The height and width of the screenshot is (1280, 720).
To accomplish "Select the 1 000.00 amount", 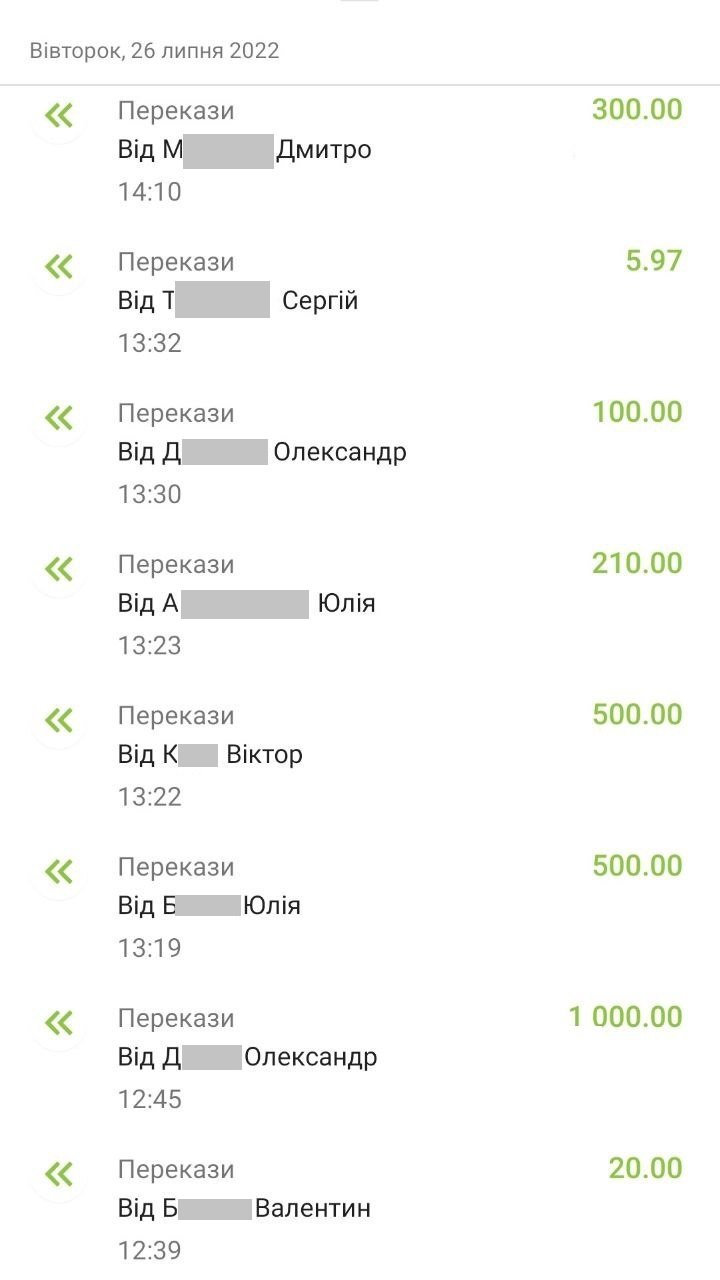I will point(625,1017).
